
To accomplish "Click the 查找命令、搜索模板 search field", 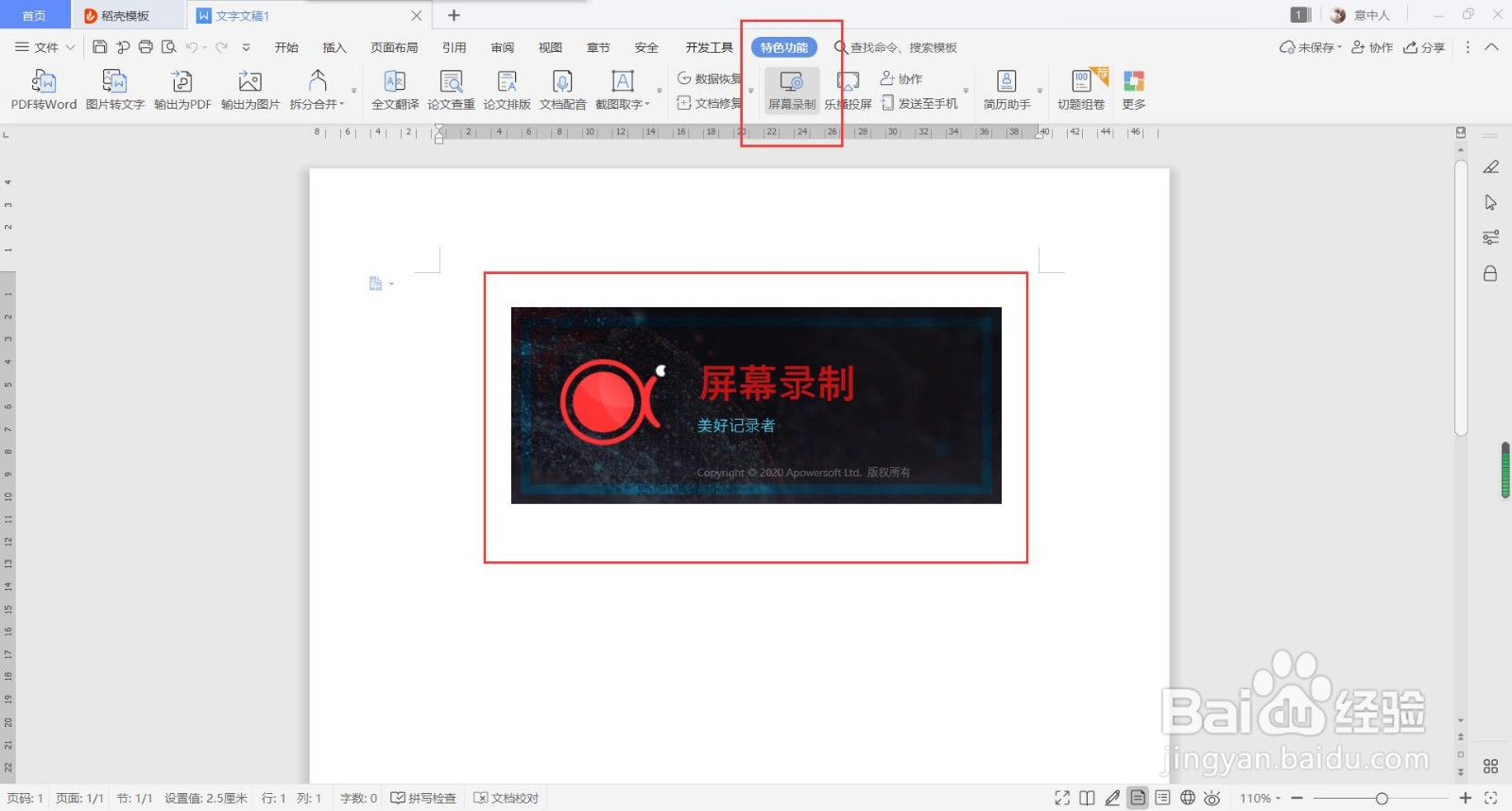I will click(896, 47).
